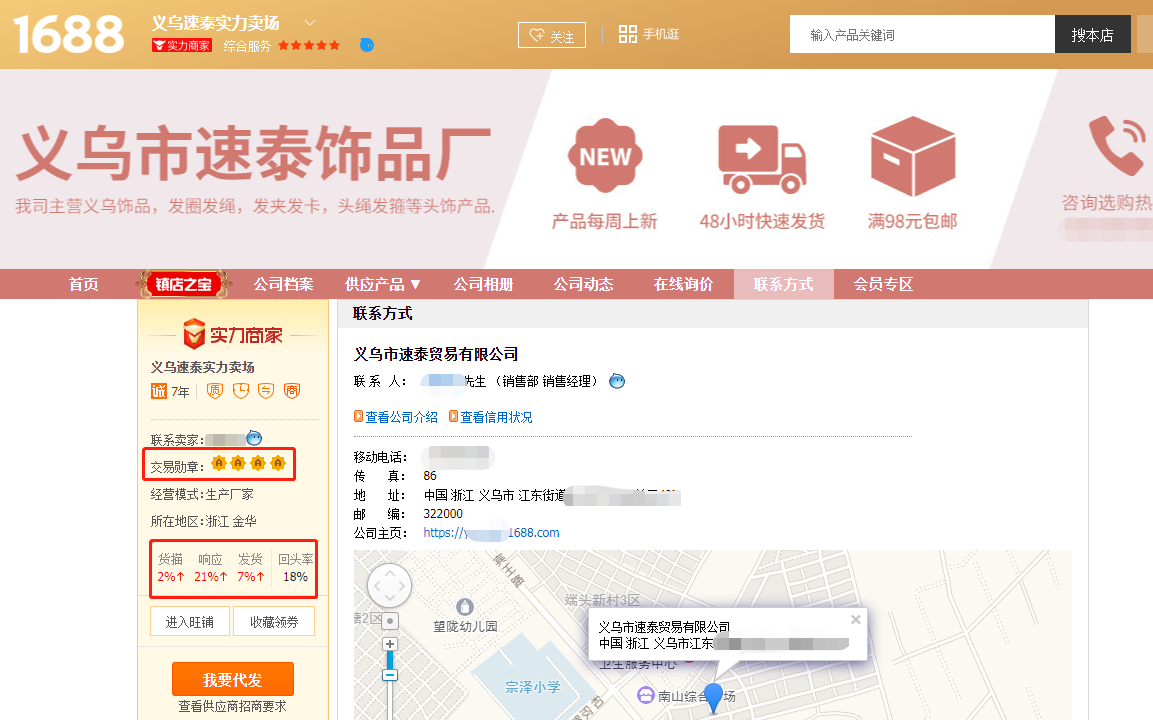The width and height of the screenshot is (1153, 720).
Task: Go to 首页 tab
Action: pyautogui.click(x=83, y=284)
